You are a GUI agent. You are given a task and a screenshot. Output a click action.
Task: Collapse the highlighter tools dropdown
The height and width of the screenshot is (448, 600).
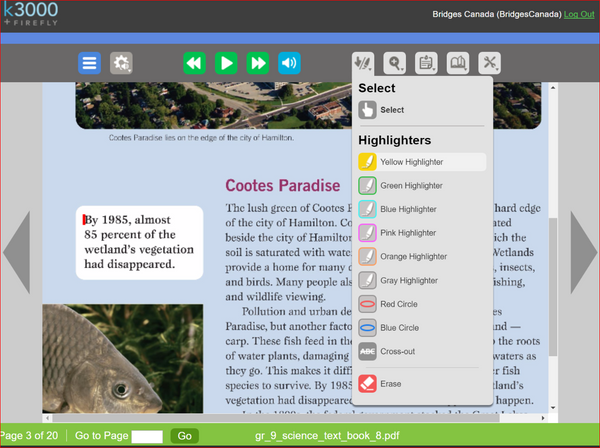[363, 63]
